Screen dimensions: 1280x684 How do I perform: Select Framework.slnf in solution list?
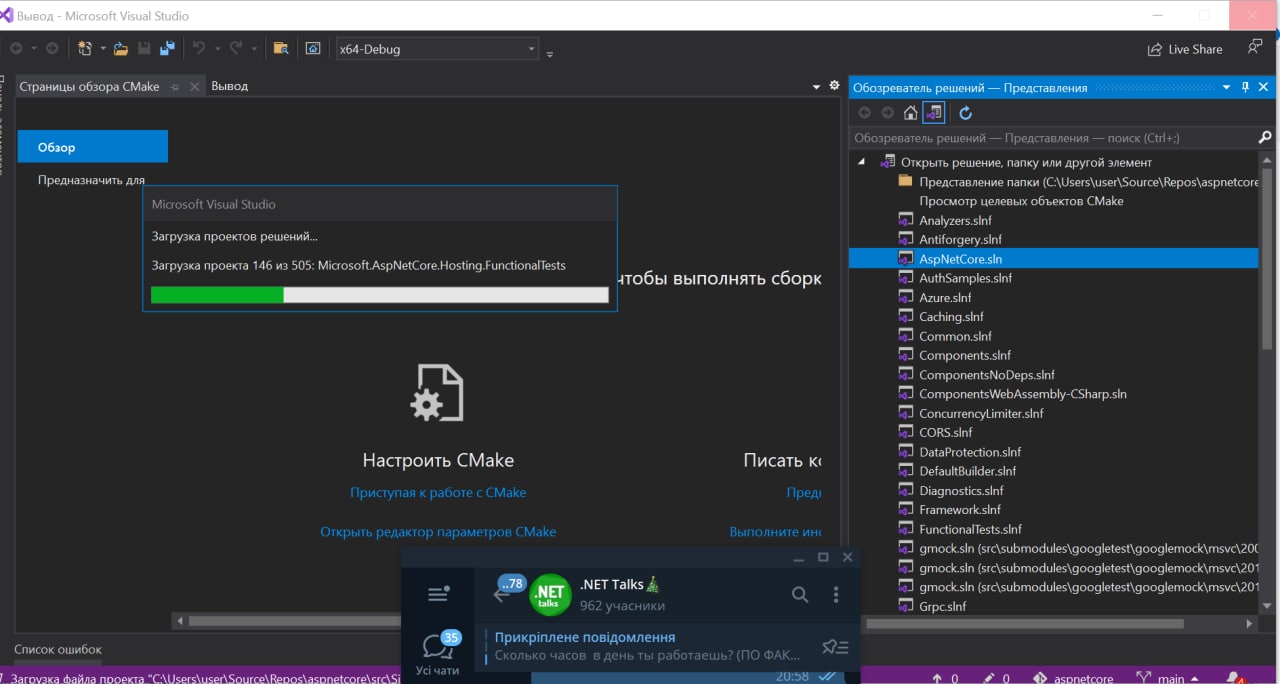point(960,509)
